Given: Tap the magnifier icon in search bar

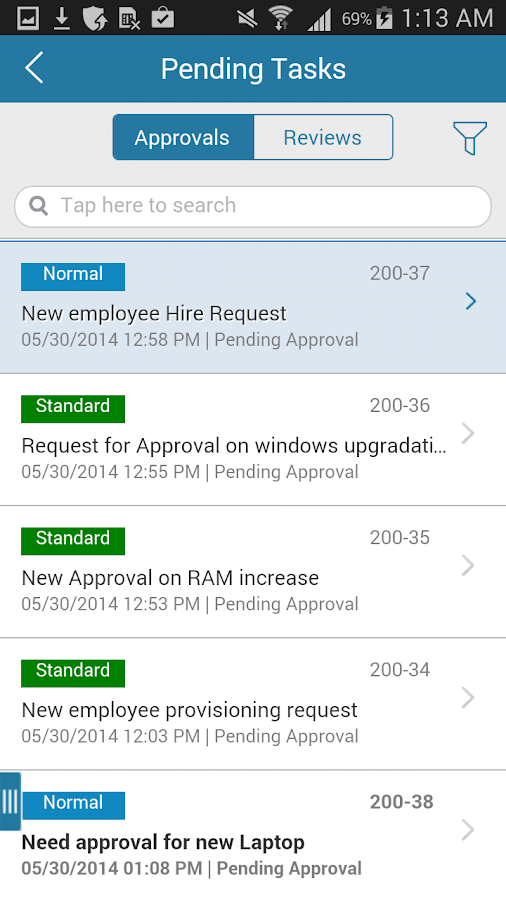Looking at the screenshot, I should pyautogui.click(x=38, y=205).
